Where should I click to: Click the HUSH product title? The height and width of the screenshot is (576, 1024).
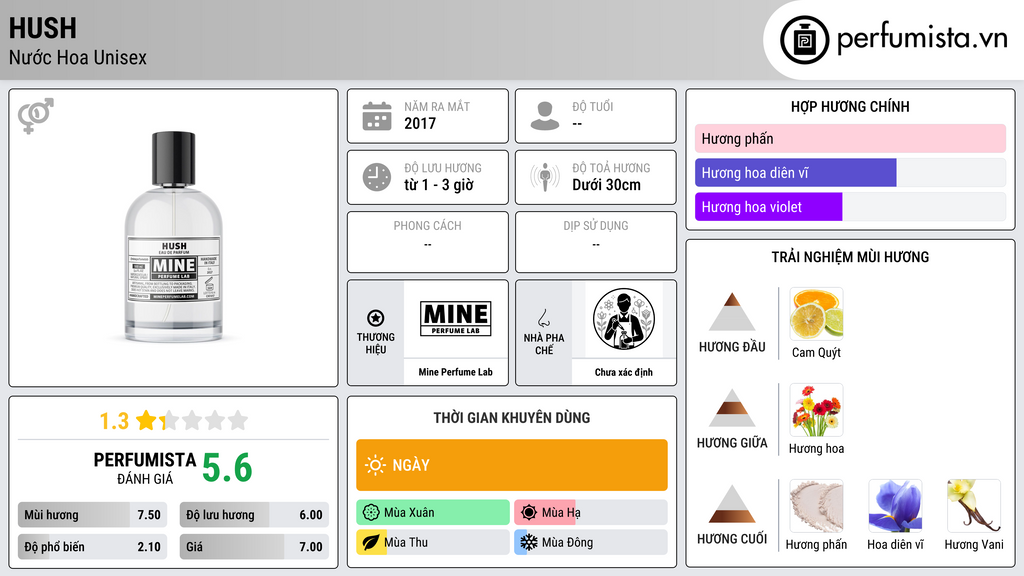click(x=42, y=28)
